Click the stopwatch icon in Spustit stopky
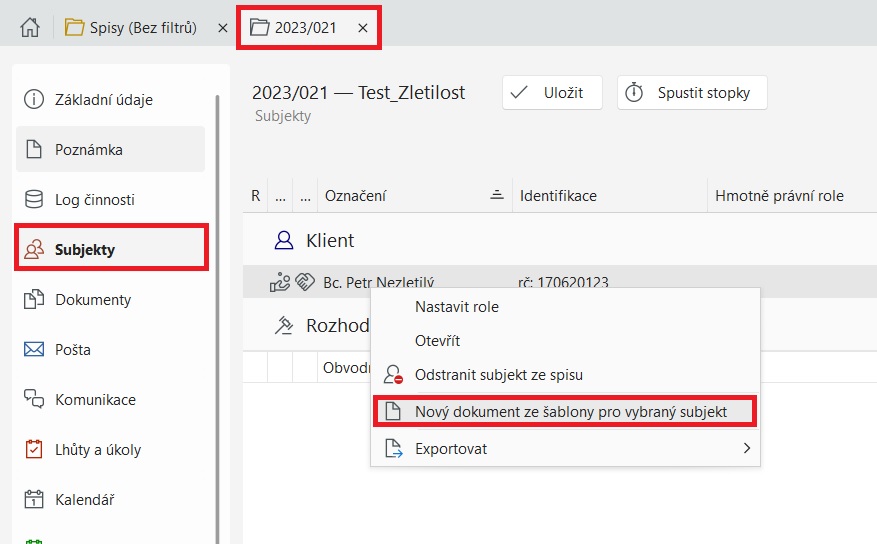Screen dimensions: 877x544 pyautogui.click(x=634, y=92)
